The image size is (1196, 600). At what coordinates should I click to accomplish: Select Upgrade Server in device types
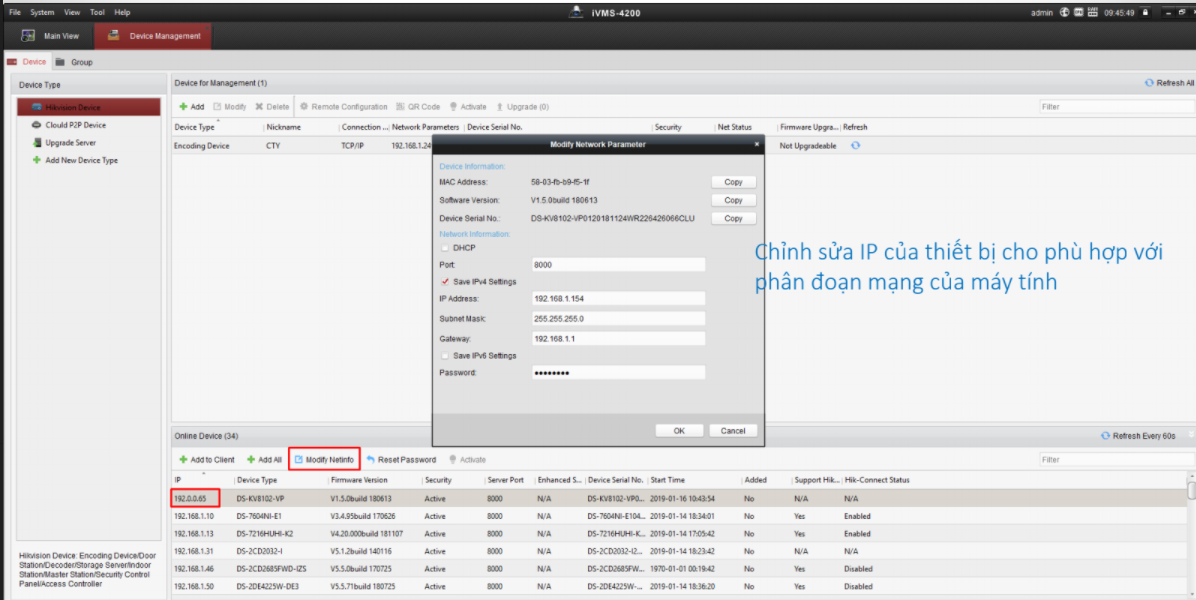click(x=70, y=143)
